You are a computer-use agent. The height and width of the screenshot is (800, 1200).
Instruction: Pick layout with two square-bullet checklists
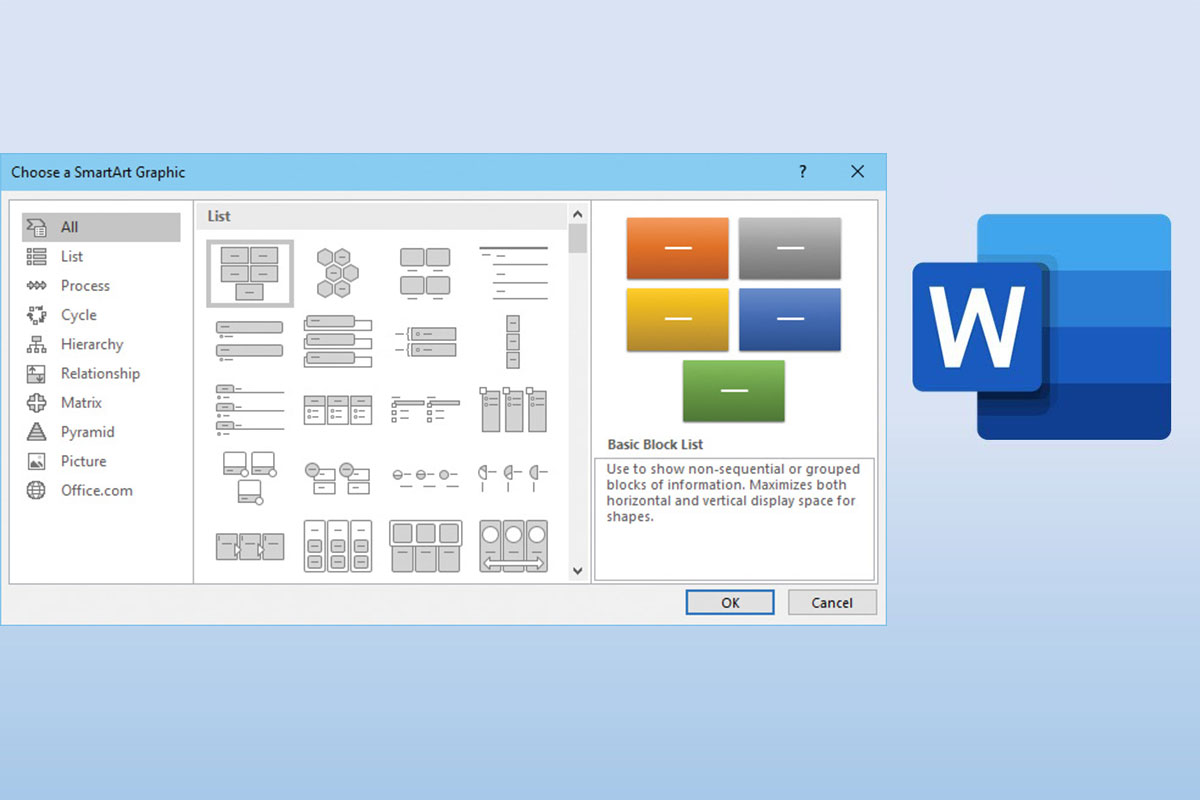425,409
